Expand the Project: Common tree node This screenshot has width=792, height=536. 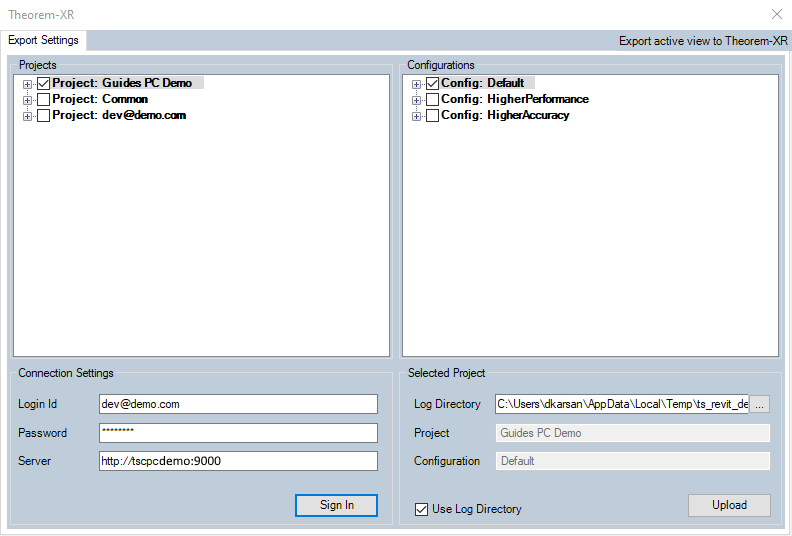[x=28, y=100]
